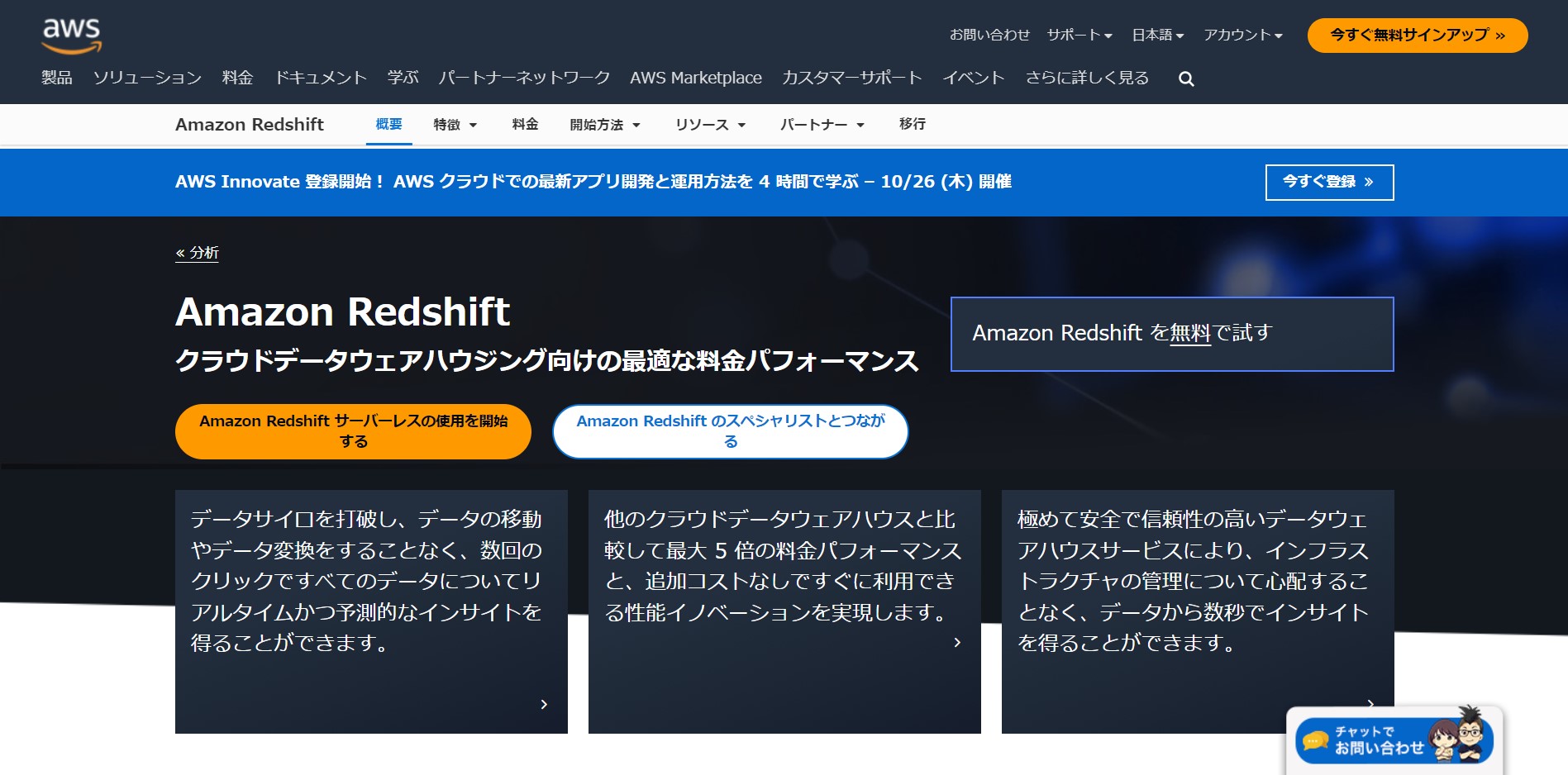Open the カスタマーサポート menu
Viewport: 1568px width, 775px height.
(852, 78)
